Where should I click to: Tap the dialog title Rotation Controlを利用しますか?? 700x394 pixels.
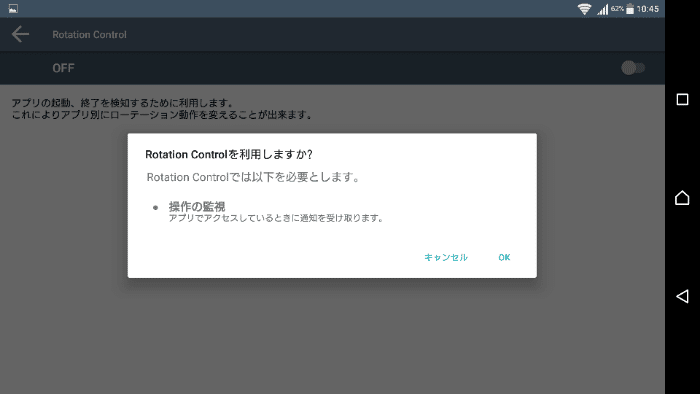[229, 154]
